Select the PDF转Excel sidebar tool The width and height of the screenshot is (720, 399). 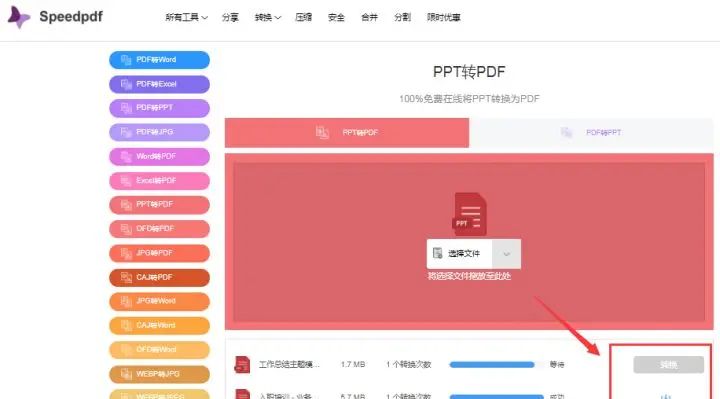pyautogui.click(x=159, y=84)
